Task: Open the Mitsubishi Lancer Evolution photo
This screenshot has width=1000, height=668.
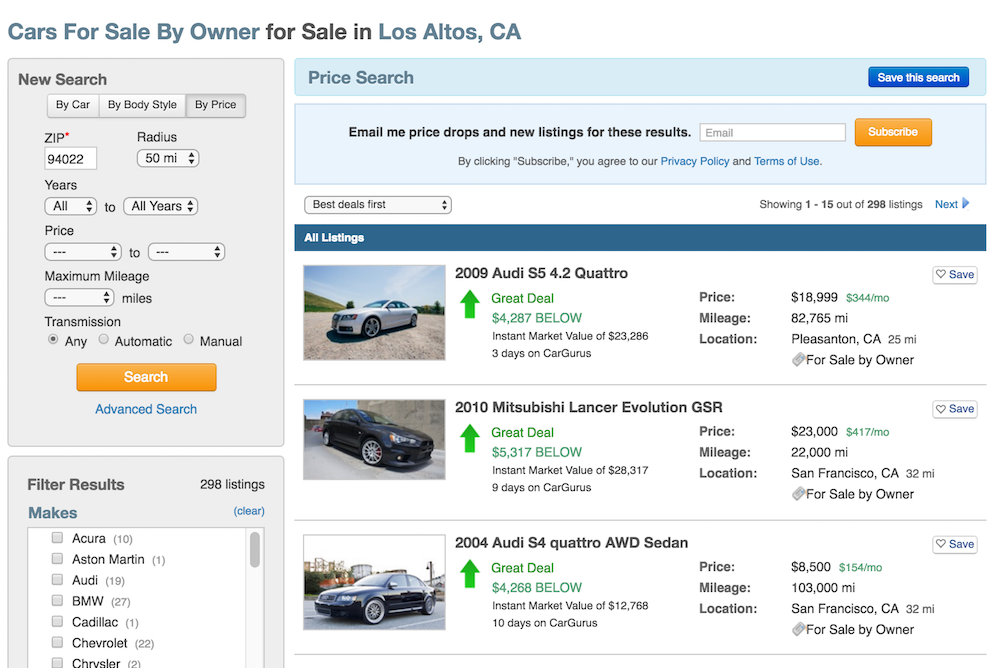Action: point(374,440)
